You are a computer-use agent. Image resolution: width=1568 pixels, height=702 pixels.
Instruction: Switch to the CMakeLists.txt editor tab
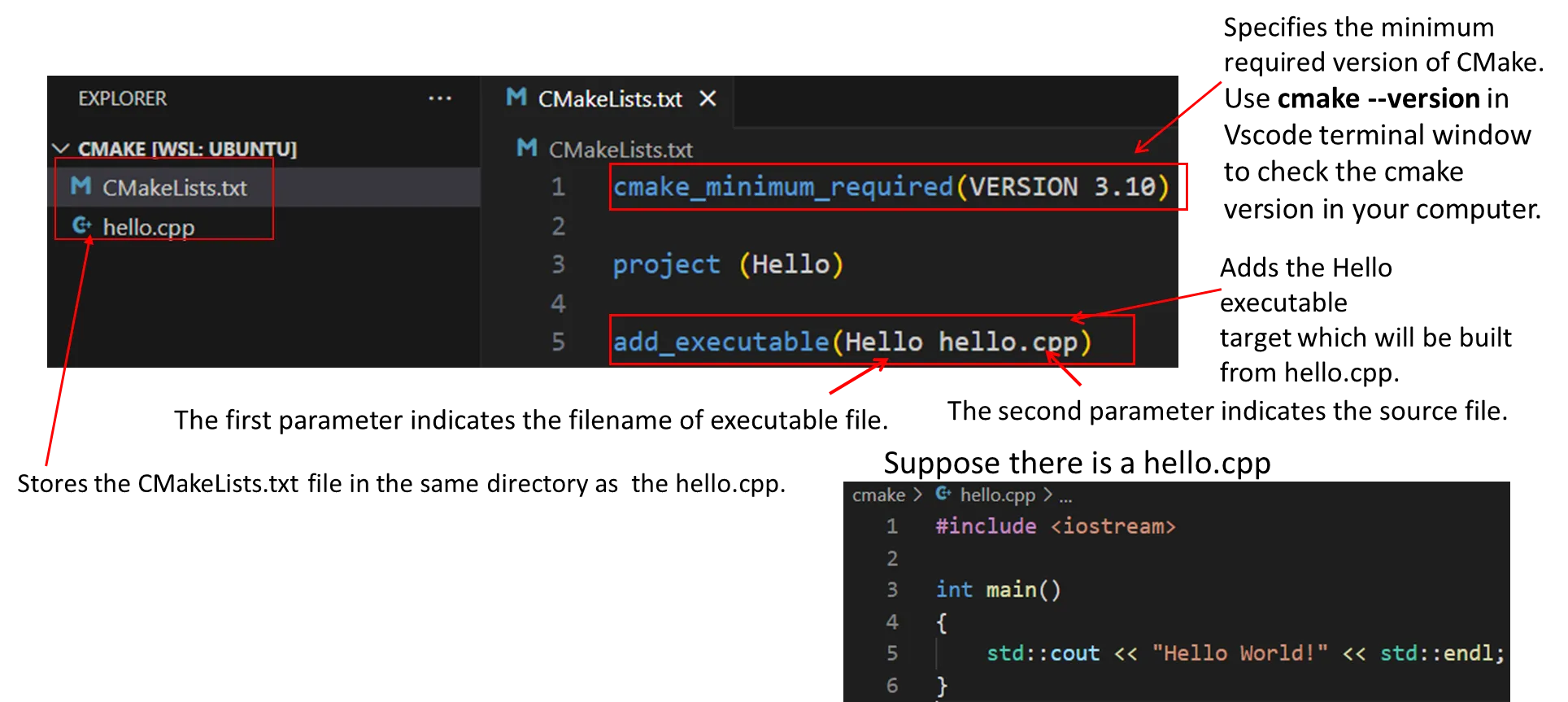click(x=609, y=99)
